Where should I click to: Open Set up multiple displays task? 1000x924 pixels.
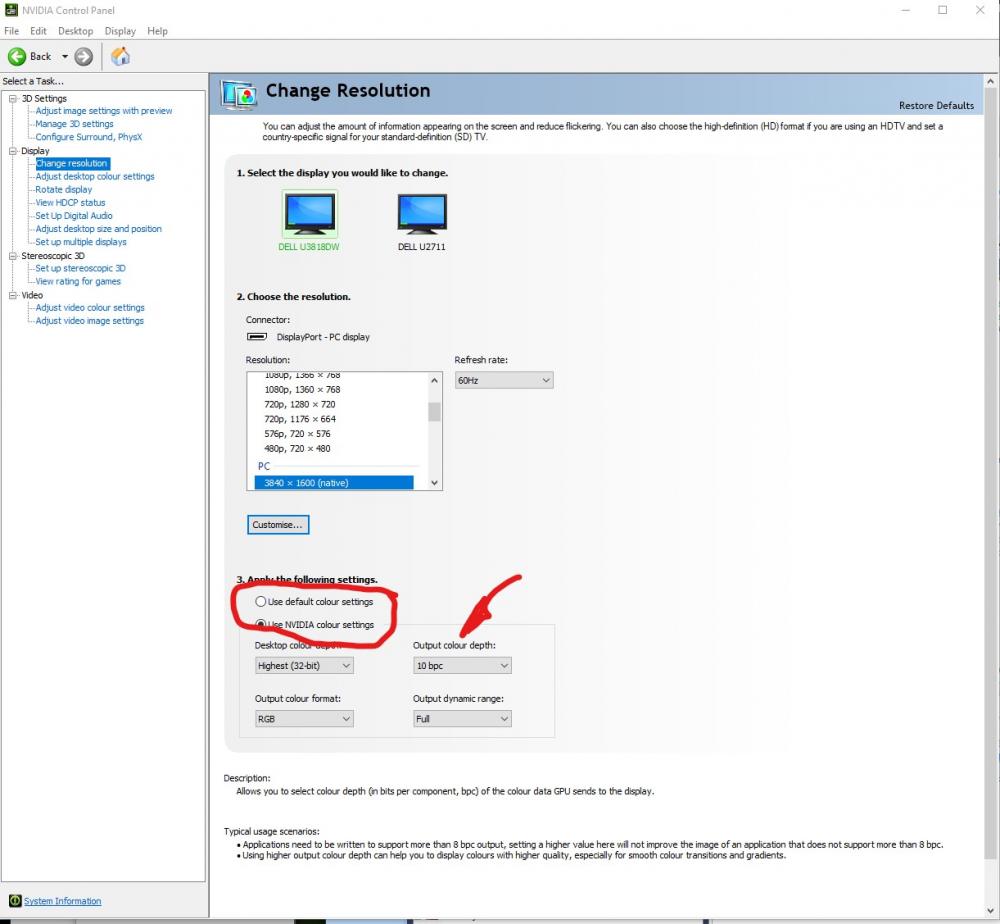pyautogui.click(x=81, y=242)
